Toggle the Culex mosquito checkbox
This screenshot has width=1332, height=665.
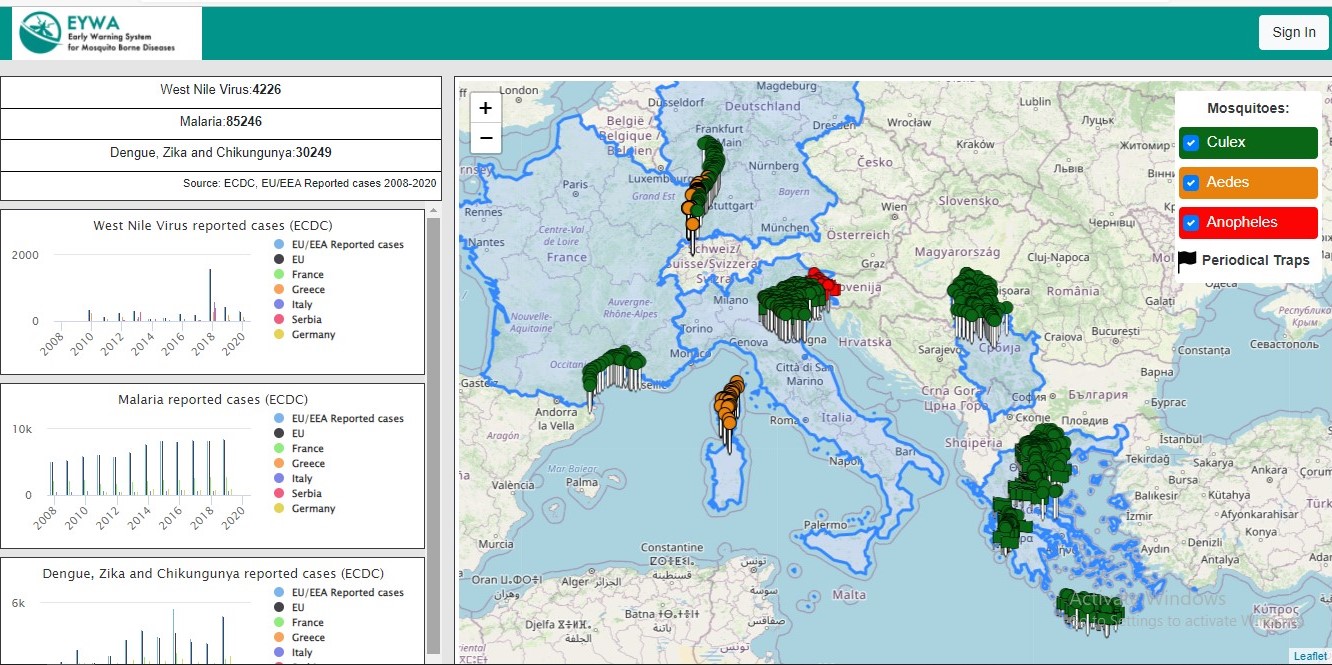1191,143
